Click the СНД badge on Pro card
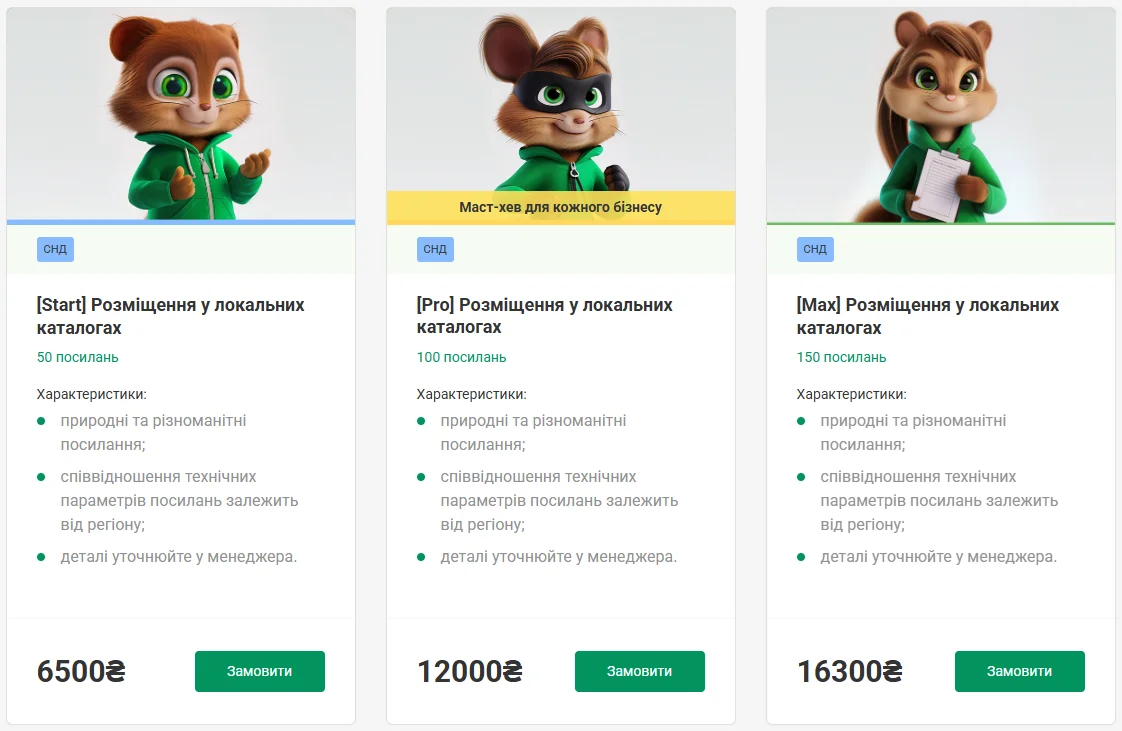1122x731 pixels. click(435, 249)
